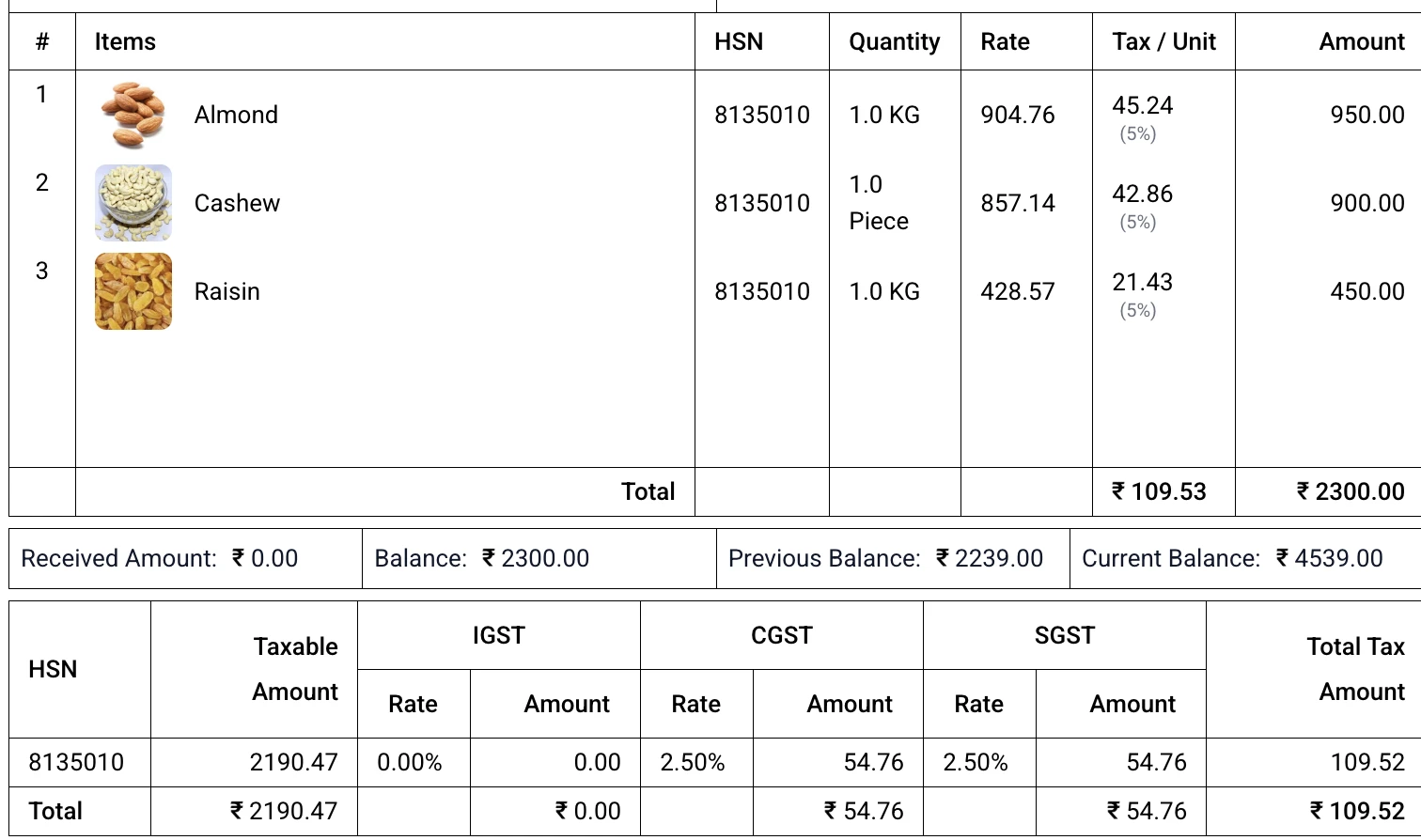Select the Quantity column header
Screen dimensions: 1421x840
pos(894,41)
